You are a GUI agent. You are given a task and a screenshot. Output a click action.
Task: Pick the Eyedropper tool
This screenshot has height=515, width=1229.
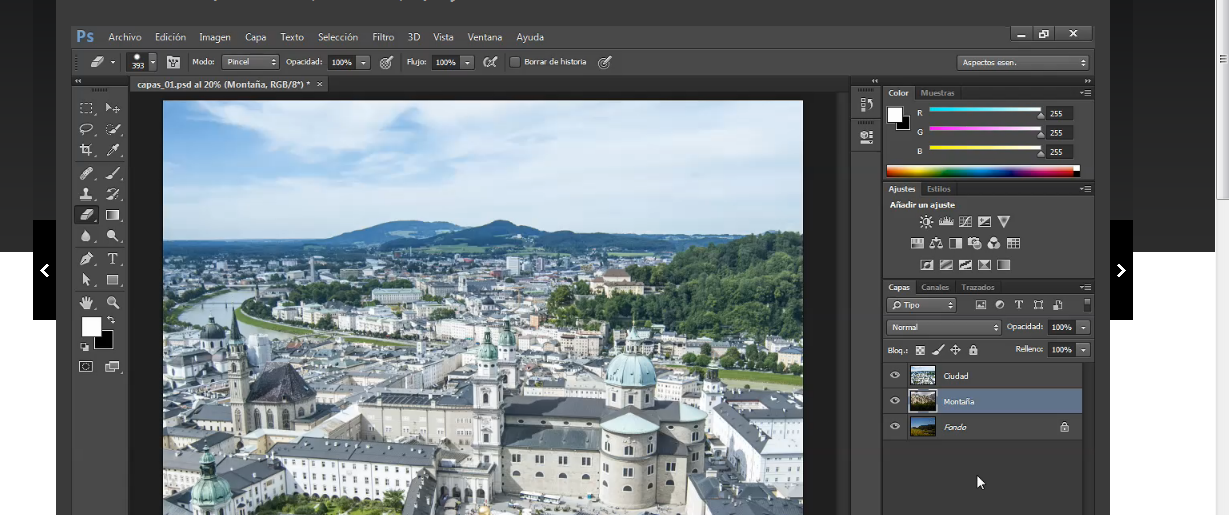pyautogui.click(x=113, y=150)
